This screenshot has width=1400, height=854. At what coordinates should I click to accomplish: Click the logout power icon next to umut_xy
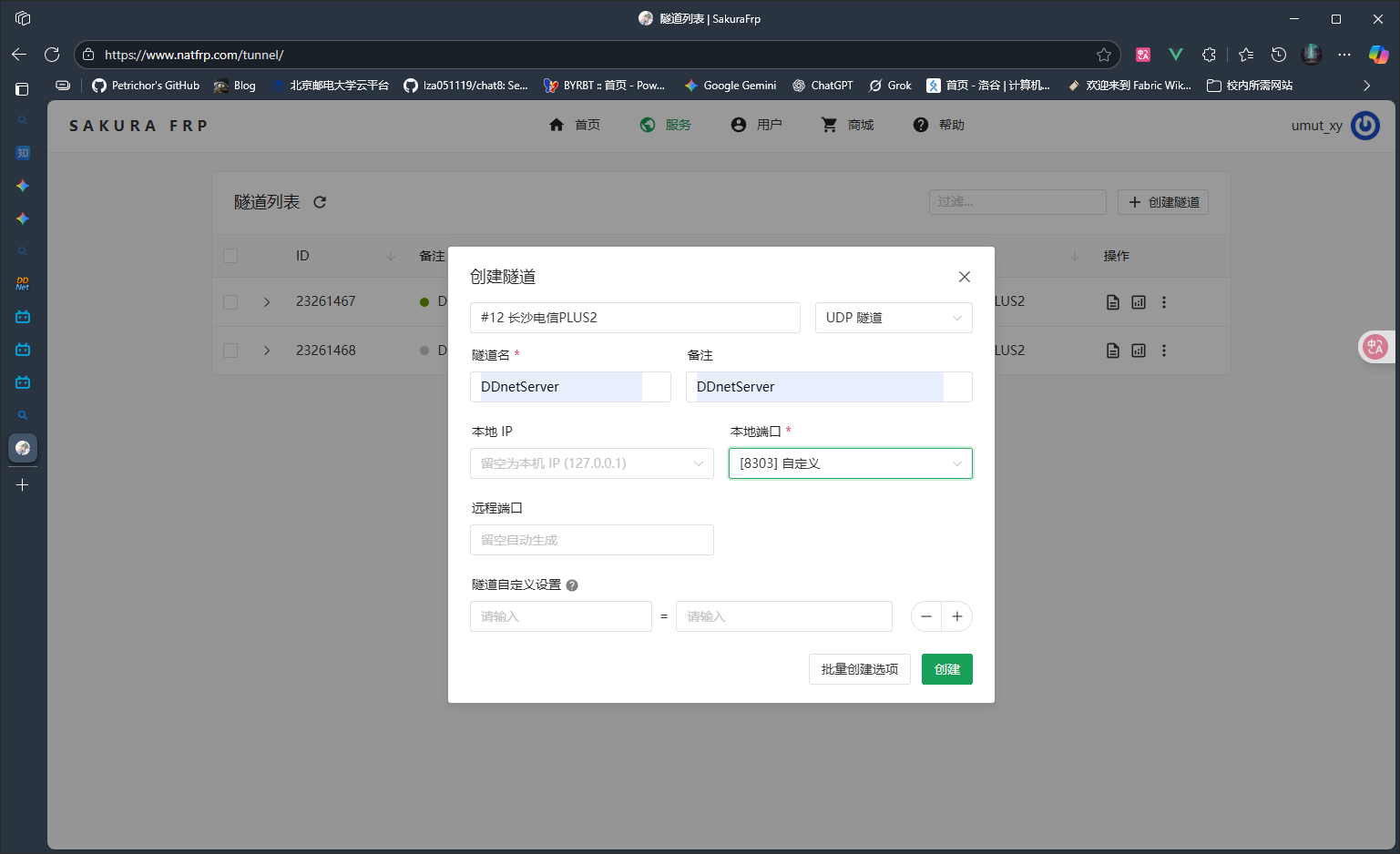click(x=1364, y=125)
